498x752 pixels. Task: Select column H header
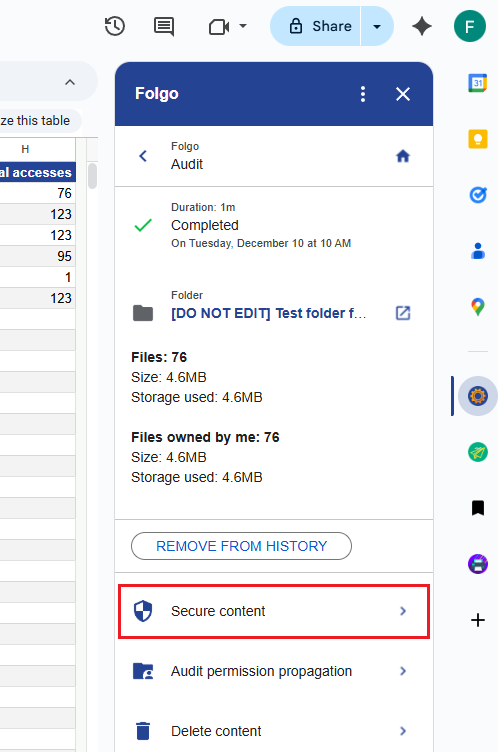37,149
